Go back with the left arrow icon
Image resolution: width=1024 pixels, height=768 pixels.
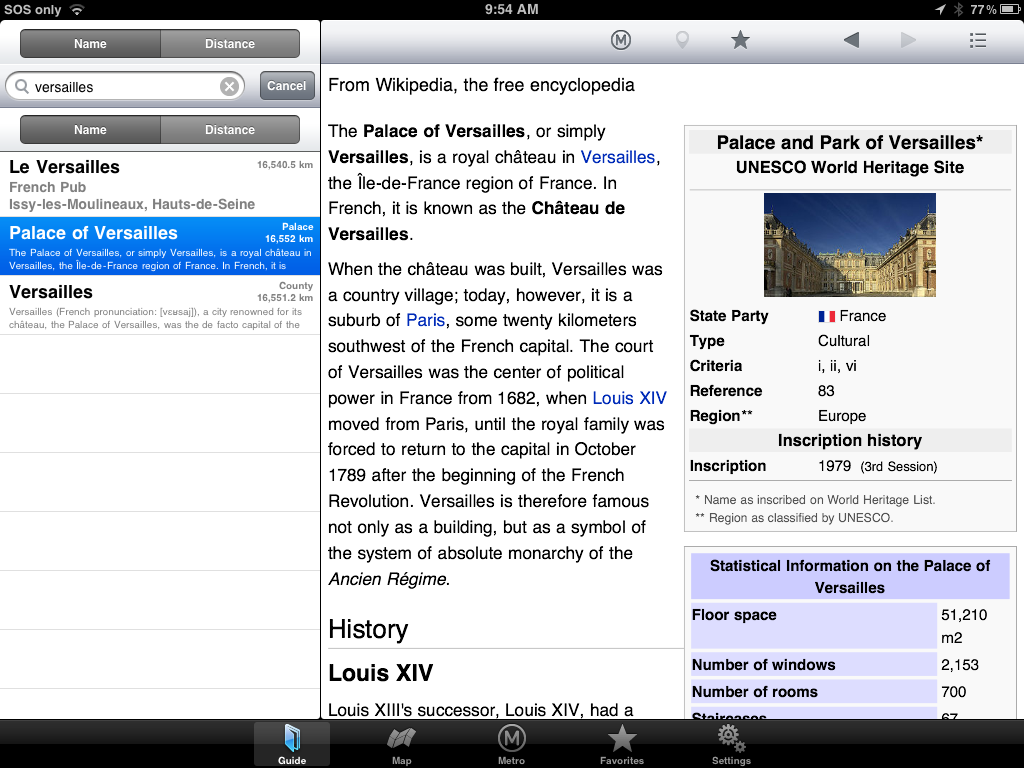coord(851,40)
